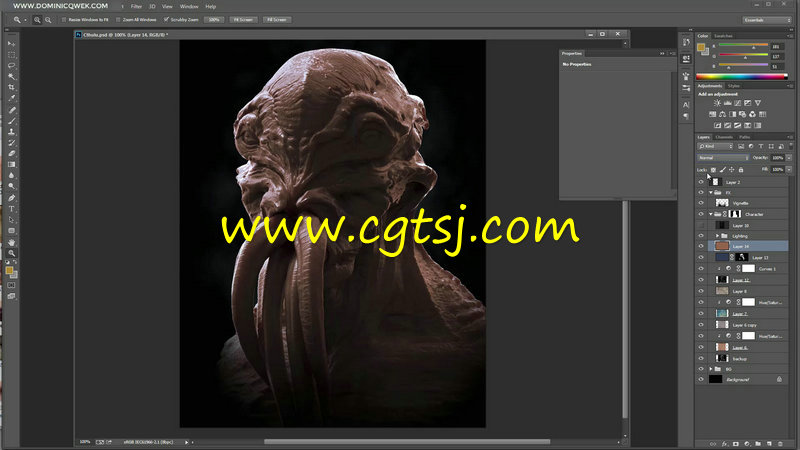Hide the Background layer

(701, 380)
